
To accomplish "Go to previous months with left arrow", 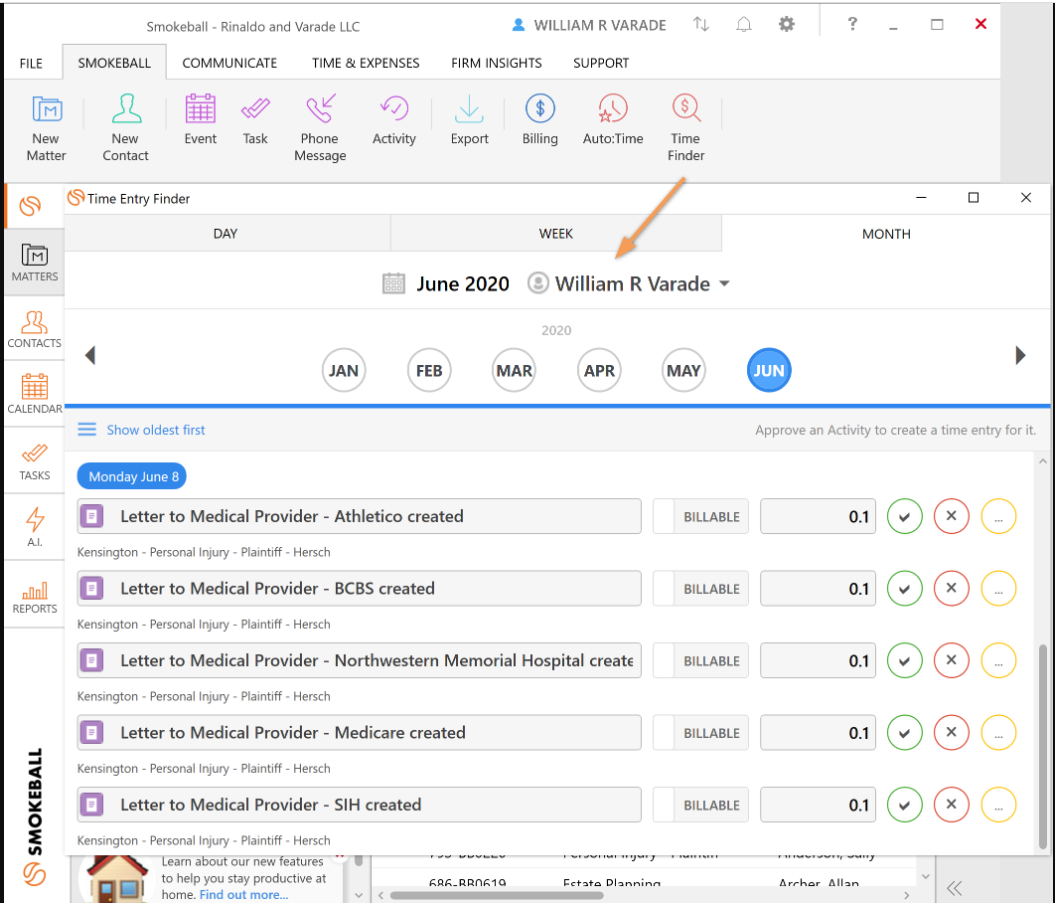I will pyautogui.click(x=90, y=355).
